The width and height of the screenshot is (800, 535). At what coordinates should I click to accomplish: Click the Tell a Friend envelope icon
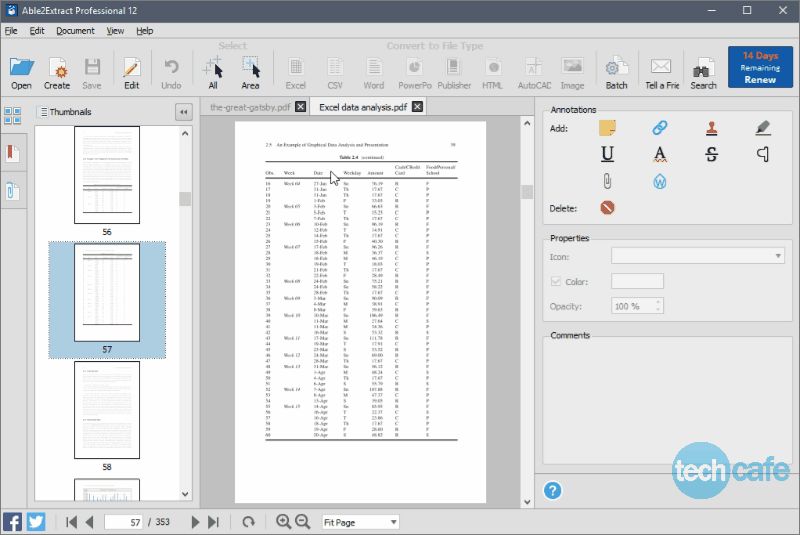661,73
